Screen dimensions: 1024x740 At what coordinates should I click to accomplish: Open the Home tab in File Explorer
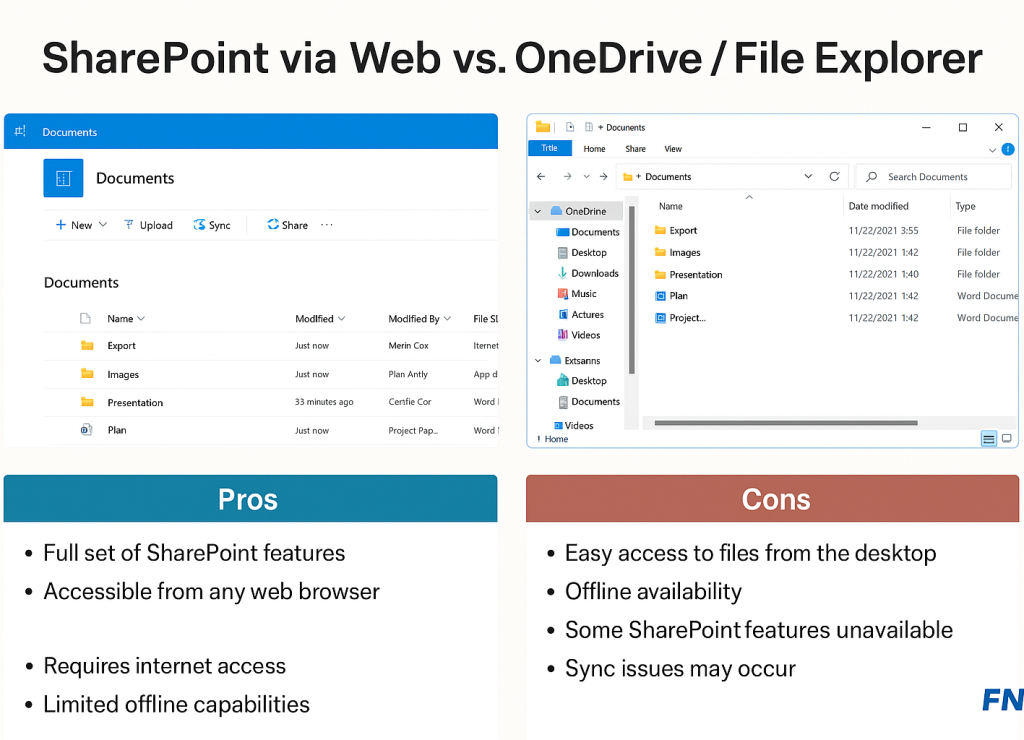[594, 149]
